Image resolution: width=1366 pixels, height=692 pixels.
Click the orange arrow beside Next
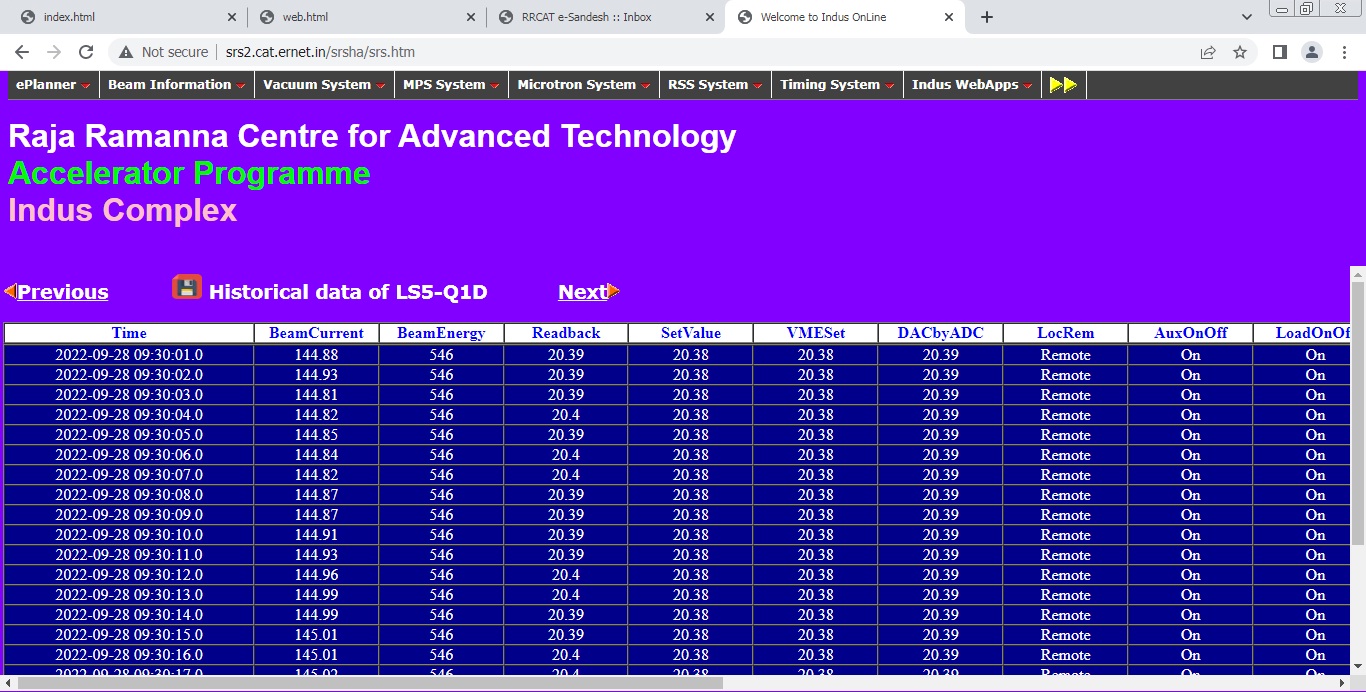point(614,291)
